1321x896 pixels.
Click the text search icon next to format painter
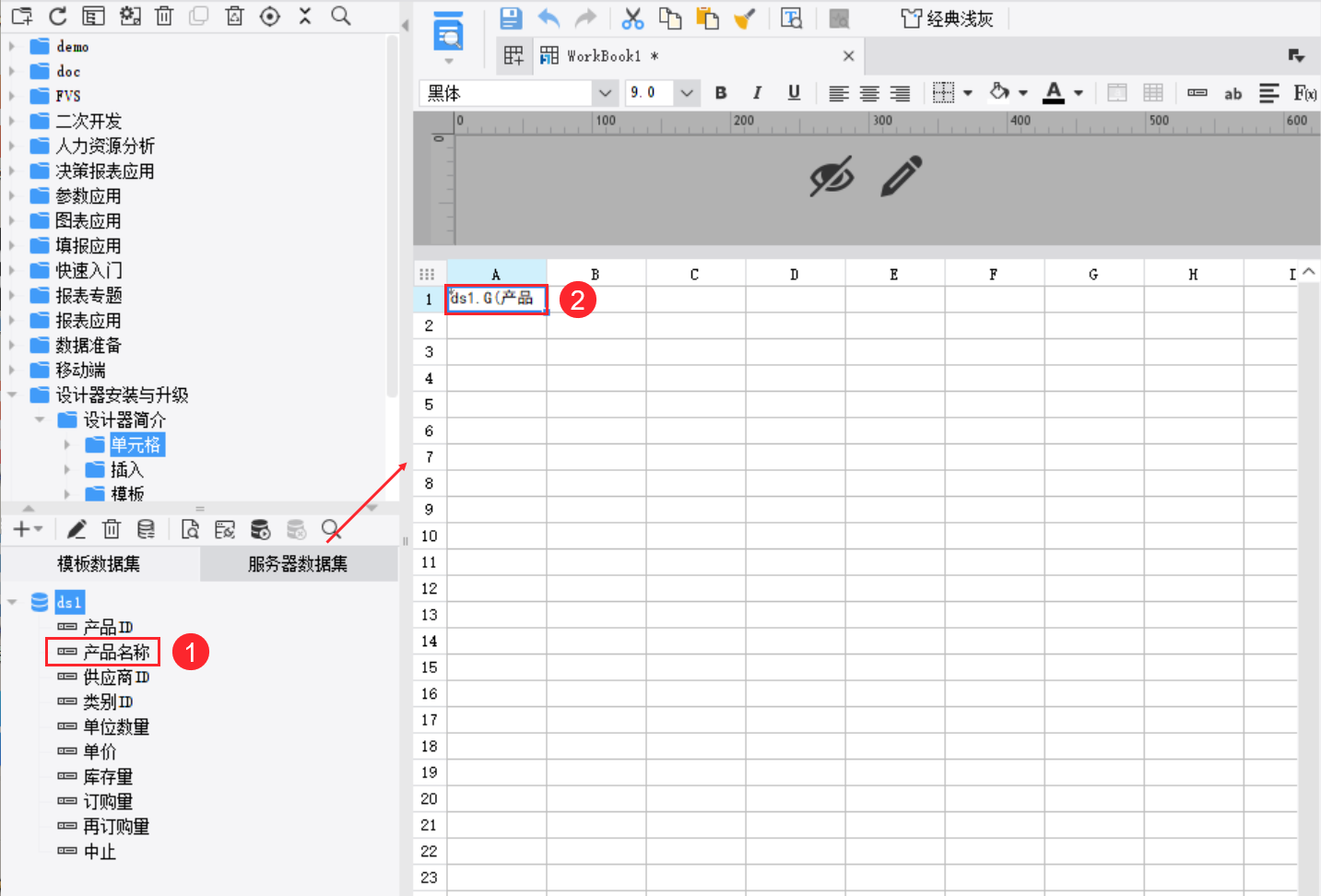point(791,18)
